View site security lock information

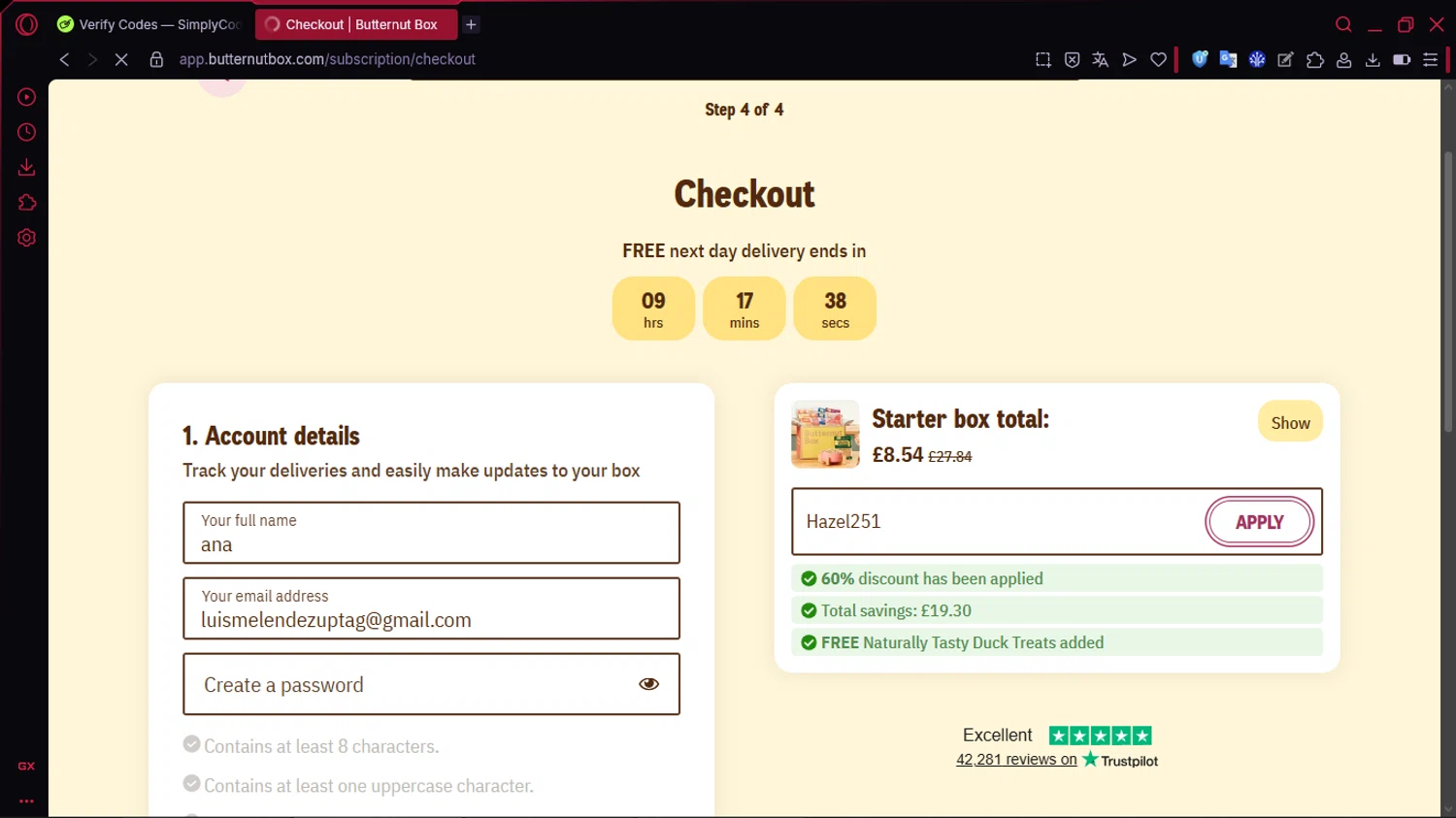coord(156,59)
